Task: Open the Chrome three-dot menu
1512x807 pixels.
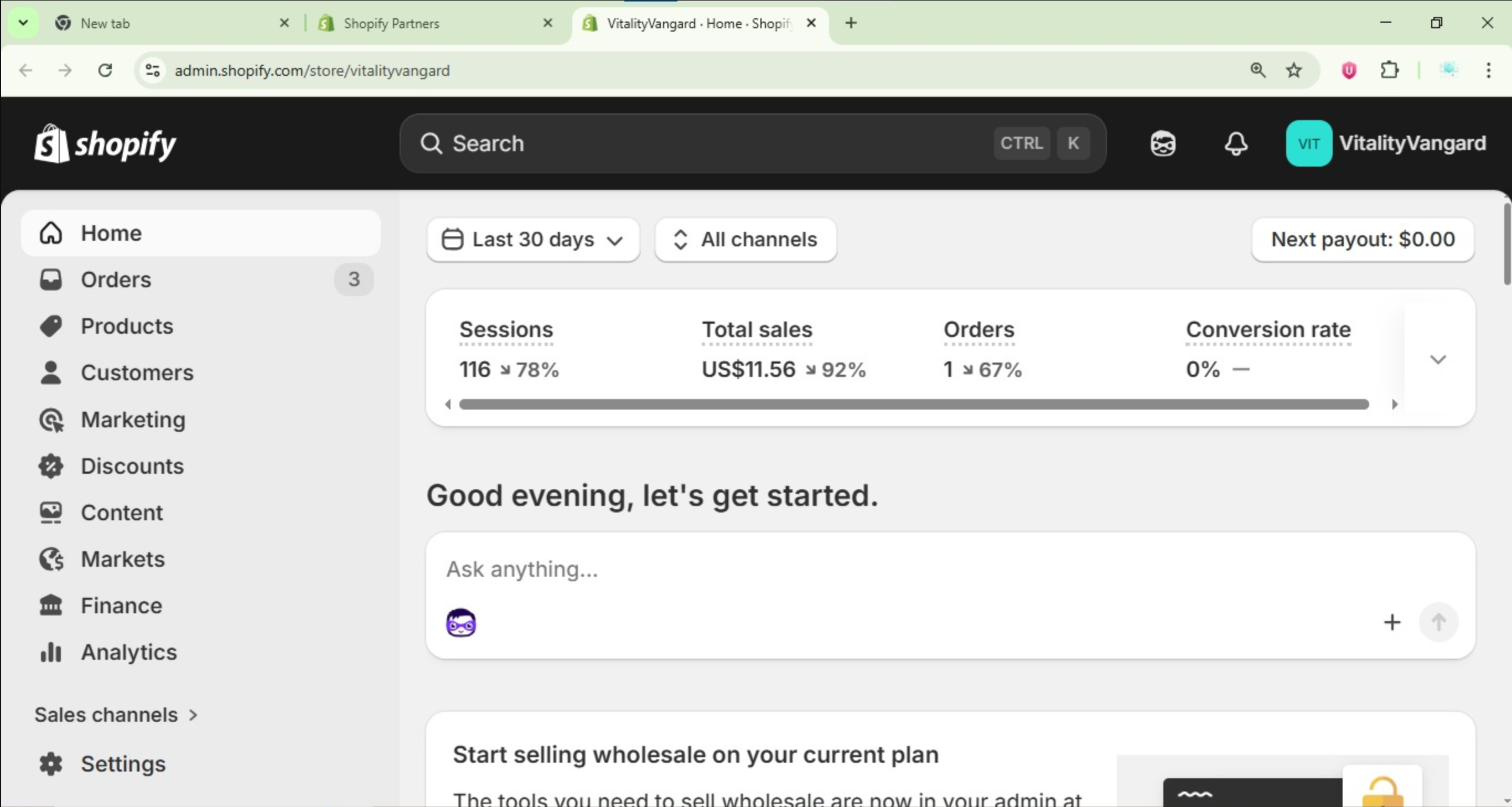Action: [x=1488, y=70]
